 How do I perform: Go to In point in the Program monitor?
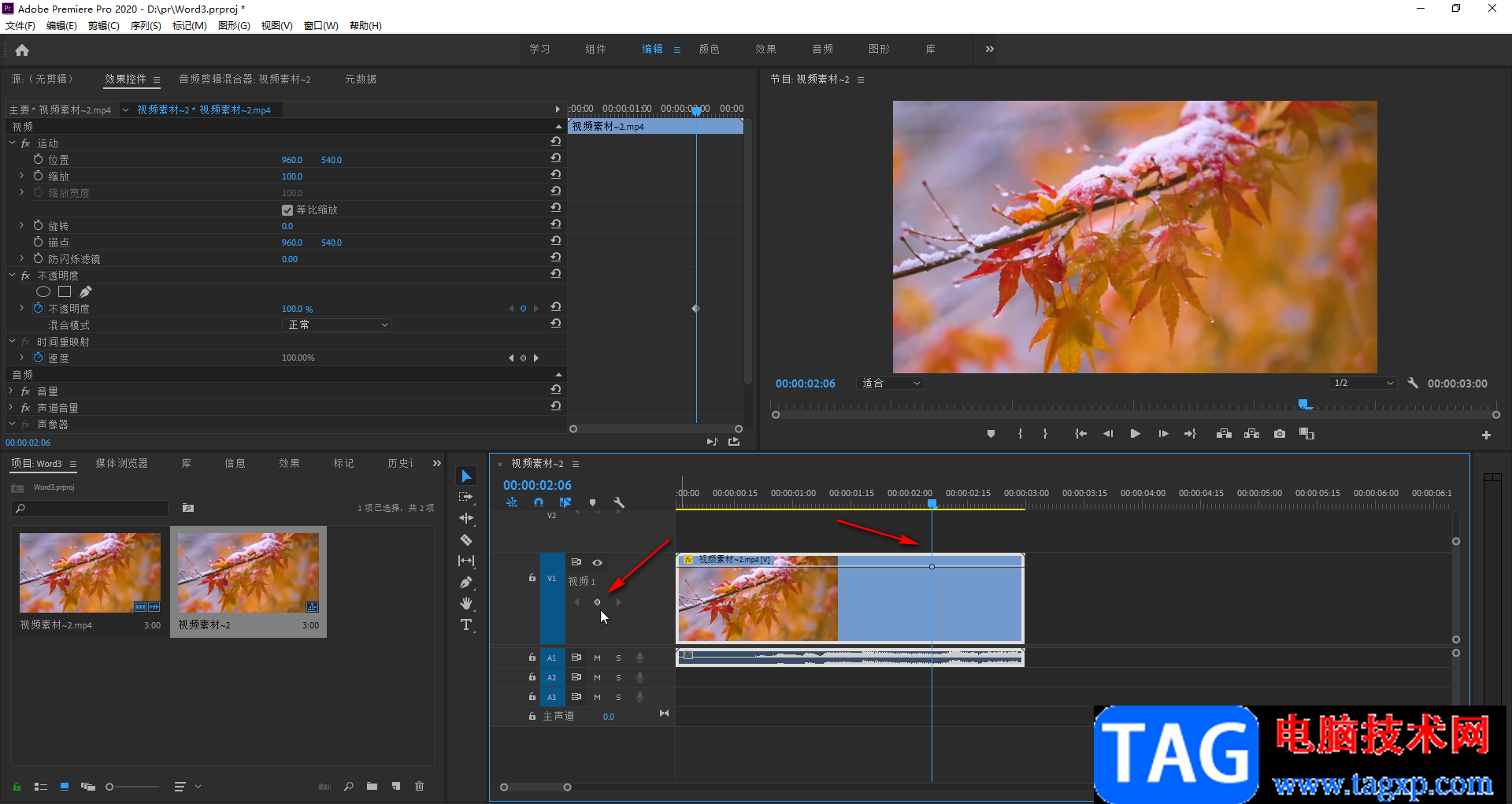click(1081, 434)
